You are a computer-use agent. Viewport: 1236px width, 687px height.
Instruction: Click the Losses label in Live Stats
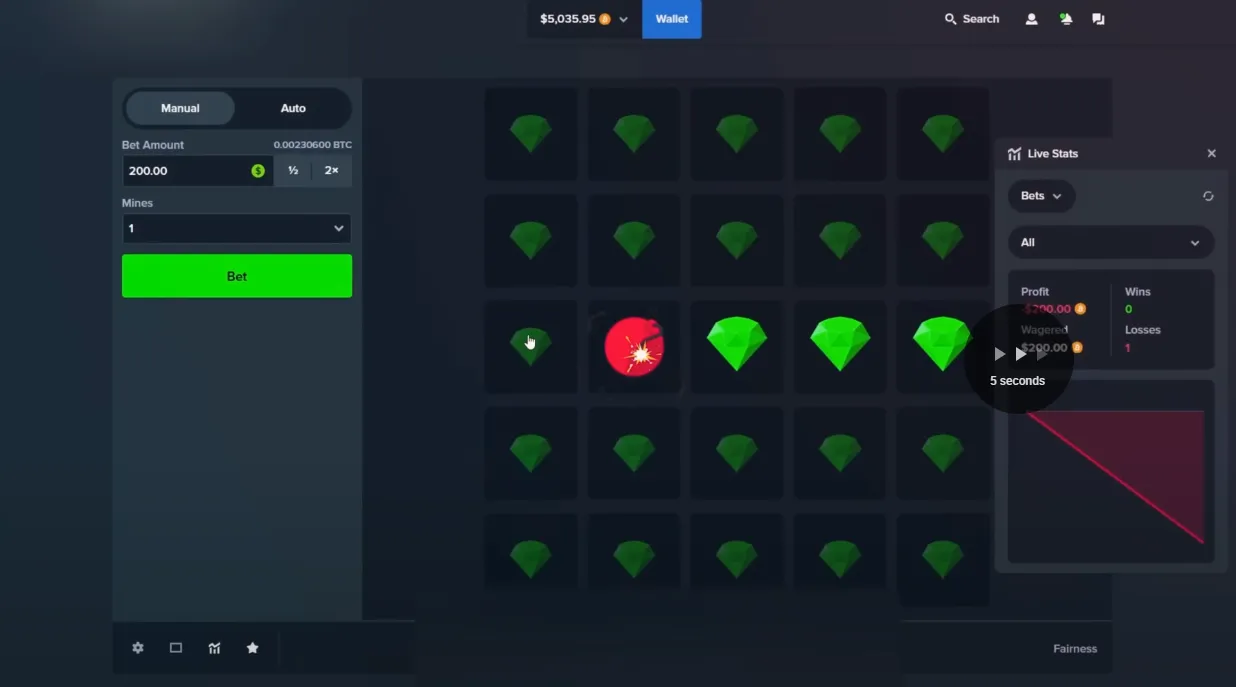(1143, 330)
